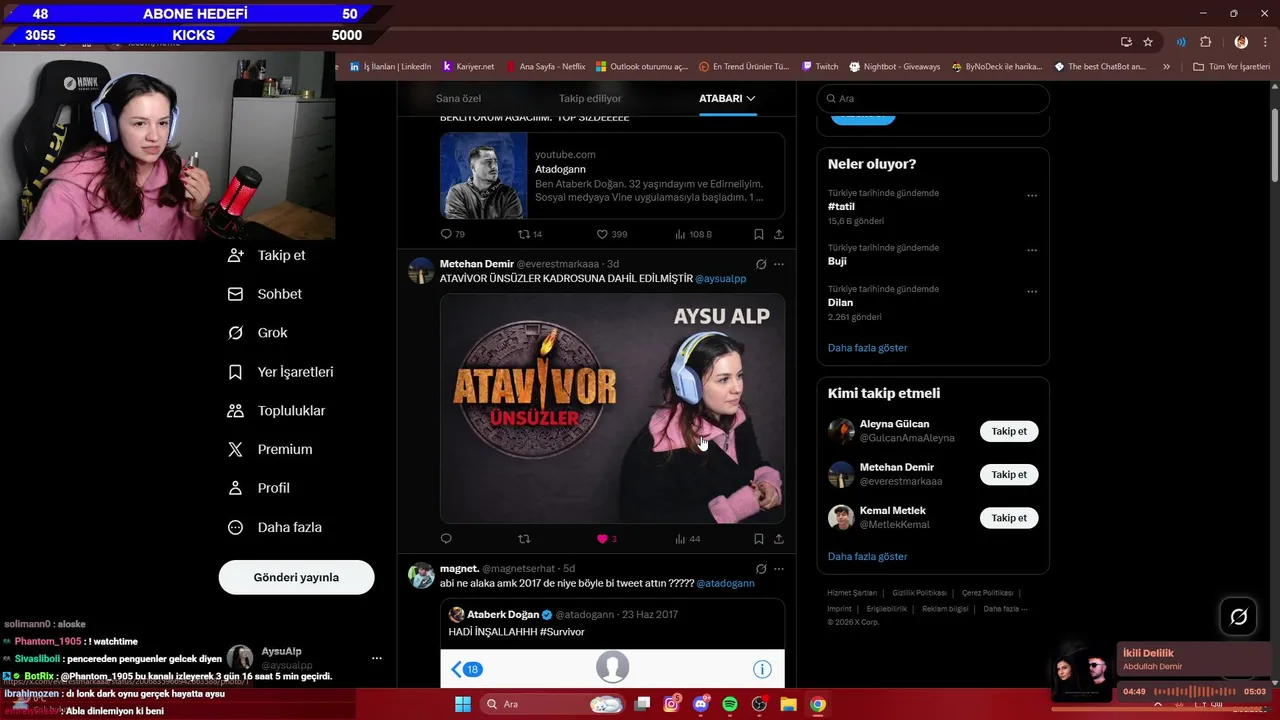Open Instagram from the taskbar
1280x720 pixels.
pyautogui.click(x=671, y=704)
